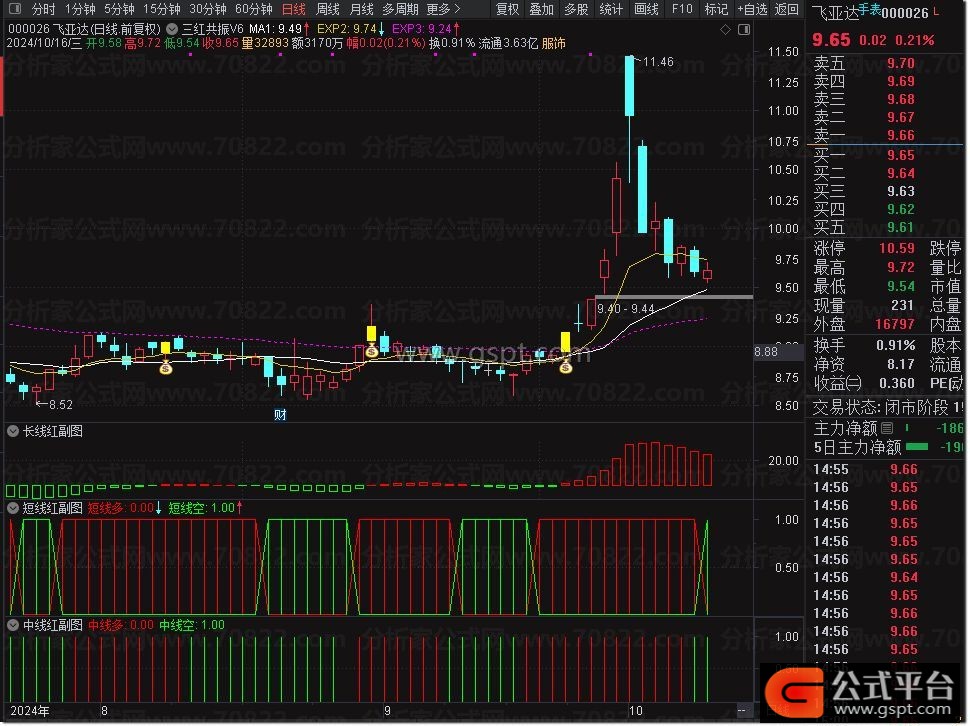This screenshot has width=970, height=726.
Task: Click the money bag marker below the late-September yellow candle
Action: 565,367
